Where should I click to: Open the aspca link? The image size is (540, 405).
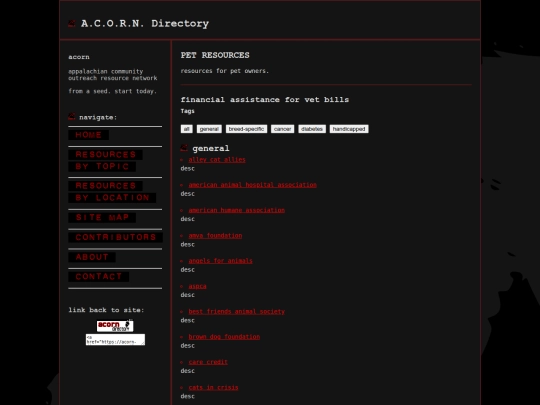(x=197, y=286)
